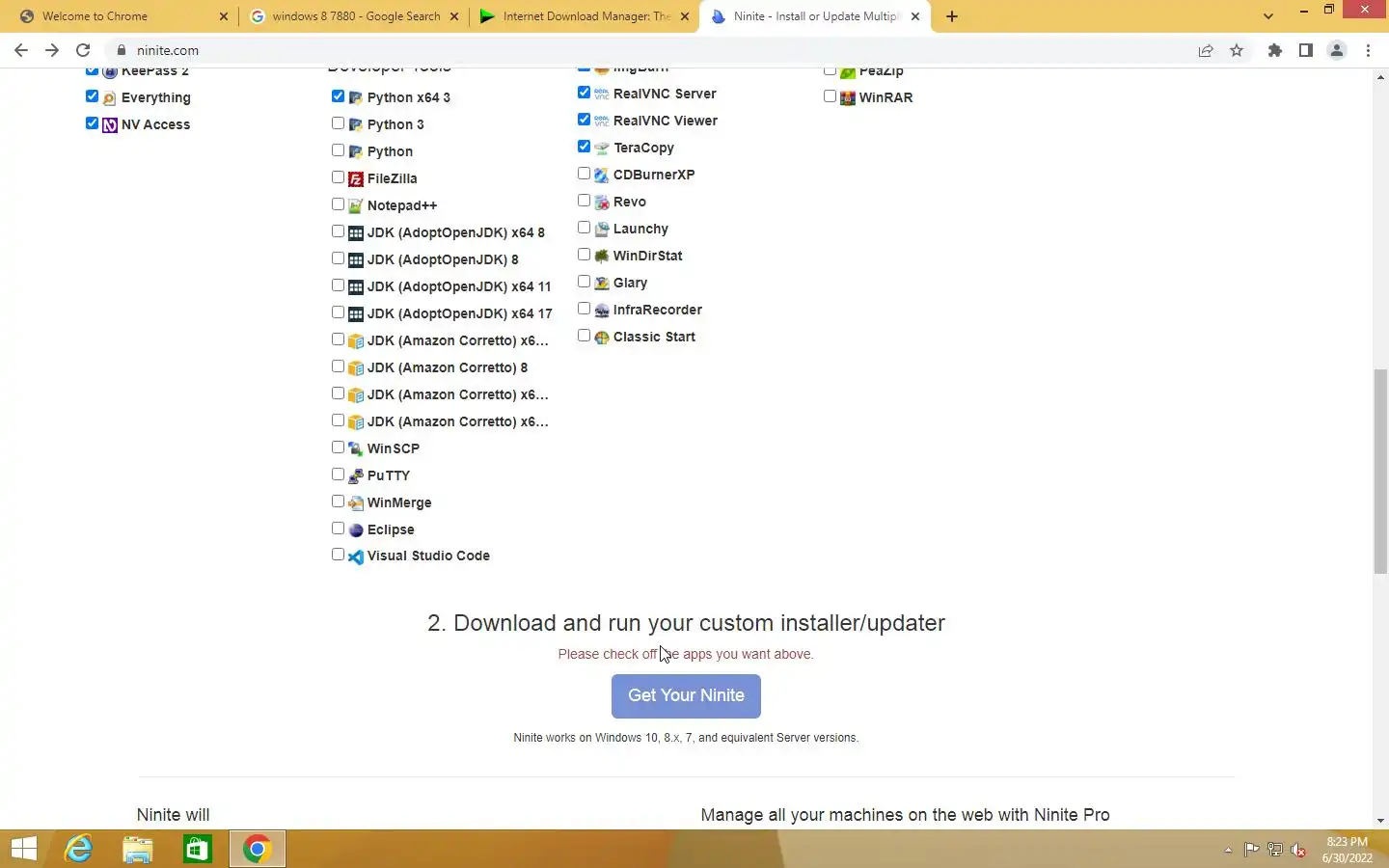The height and width of the screenshot is (868, 1389).
Task: Open a new browser tab
Action: point(952,16)
